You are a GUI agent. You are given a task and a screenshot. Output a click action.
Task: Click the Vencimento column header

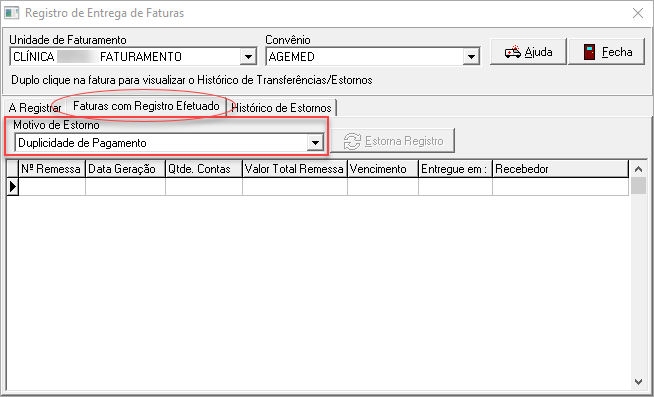point(382,169)
